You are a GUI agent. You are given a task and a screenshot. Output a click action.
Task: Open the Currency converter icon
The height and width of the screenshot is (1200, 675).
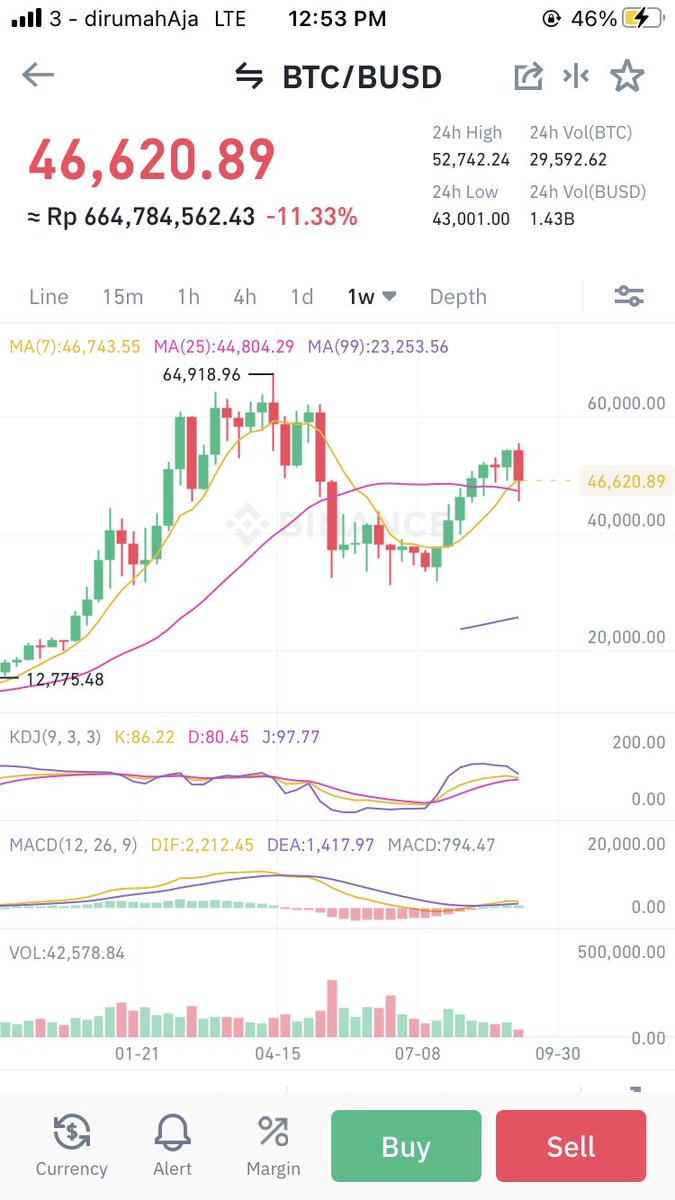coord(71,1133)
